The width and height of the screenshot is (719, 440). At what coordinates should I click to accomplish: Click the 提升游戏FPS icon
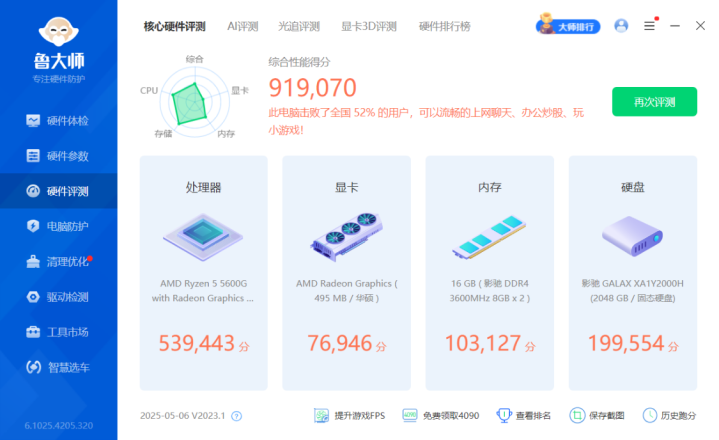tap(321, 416)
